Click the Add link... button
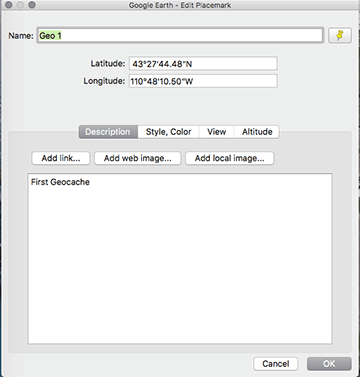Viewport: 360px width, 377px height. coord(61,158)
